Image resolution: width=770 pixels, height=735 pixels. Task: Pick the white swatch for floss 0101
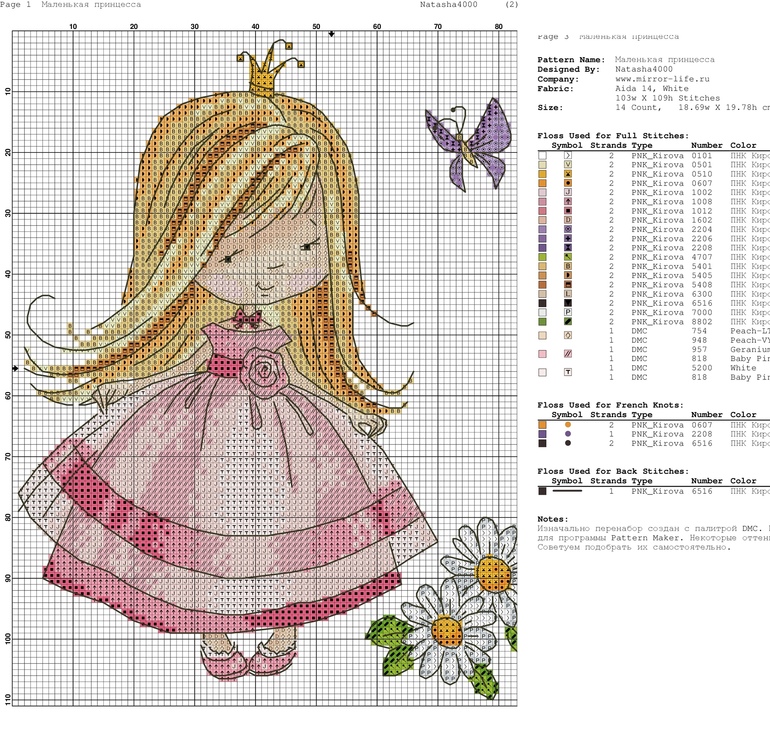click(x=543, y=156)
